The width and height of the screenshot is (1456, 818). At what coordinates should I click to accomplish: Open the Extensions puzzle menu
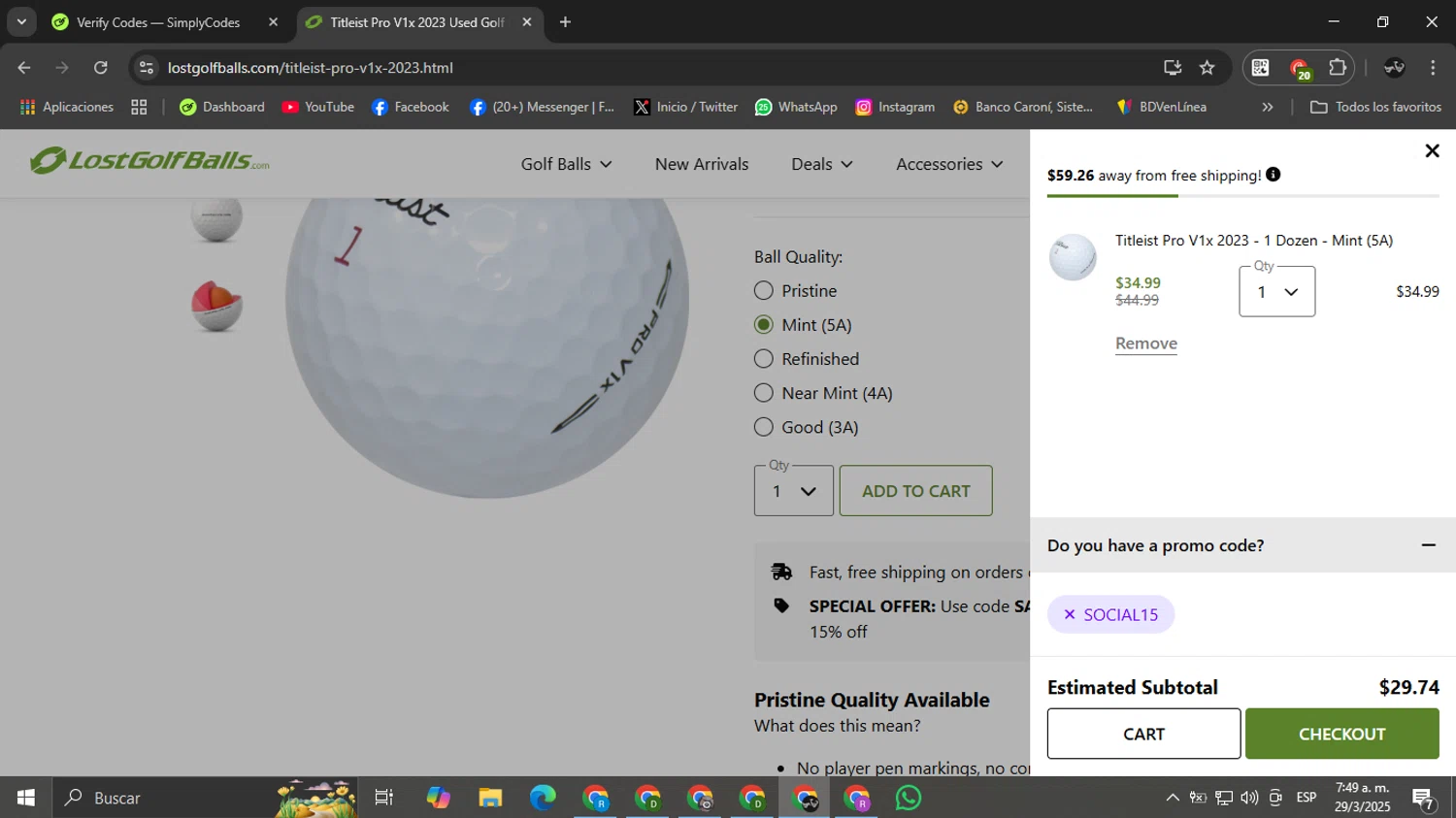pos(1338,67)
